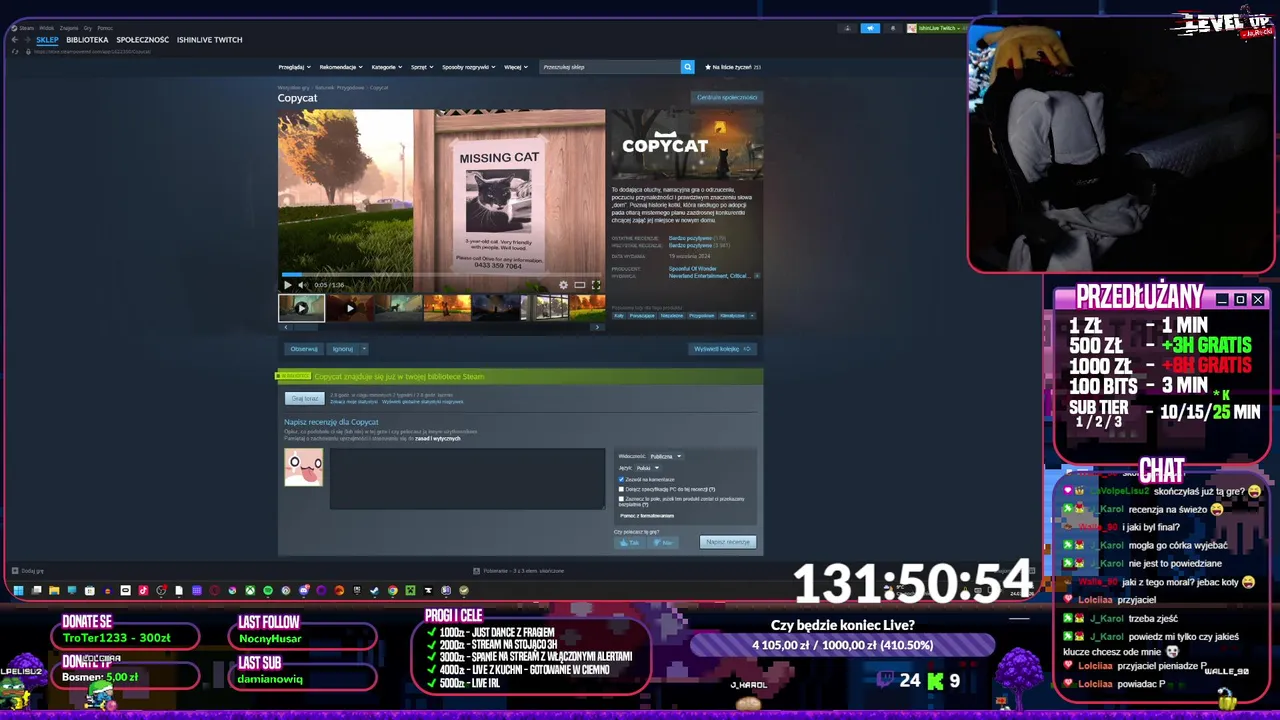The width and height of the screenshot is (1280, 720).
Task: Go to the SPOŁECZNOŚĆ tab
Action: pyautogui.click(x=142, y=40)
